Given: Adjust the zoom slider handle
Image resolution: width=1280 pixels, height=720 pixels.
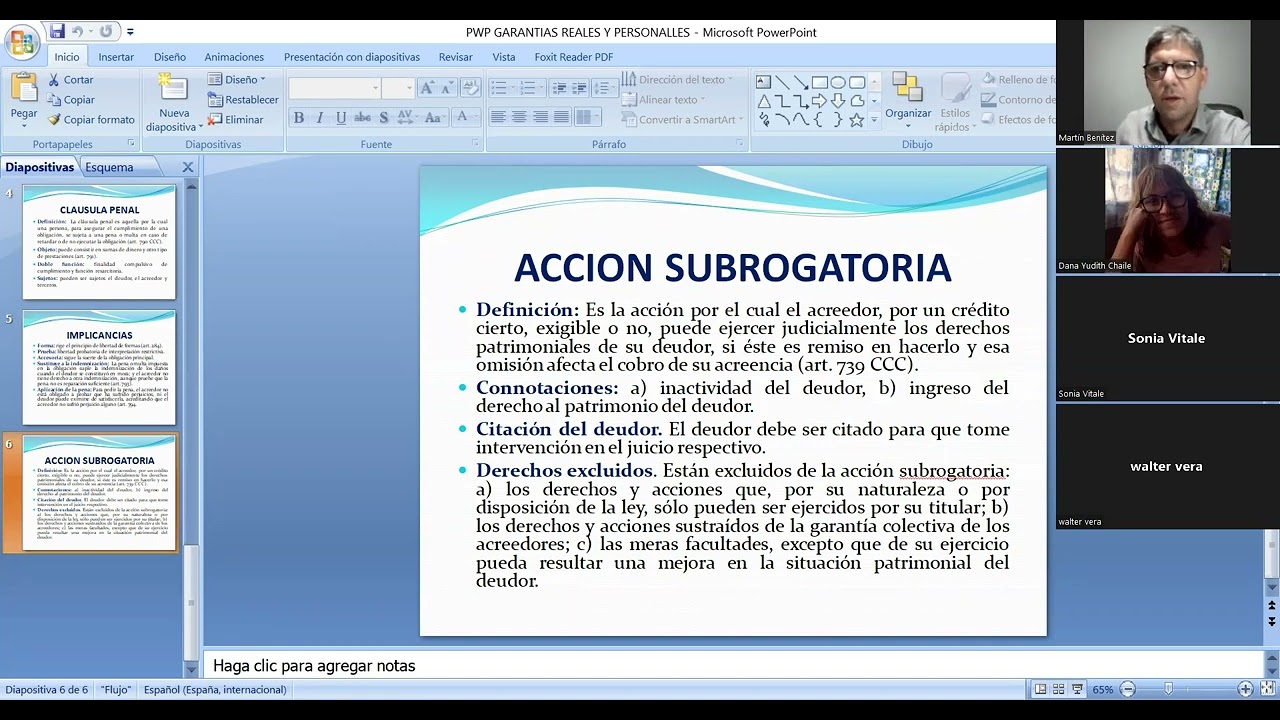Looking at the screenshot, I should pyautogui.click(x=1168, y=689).
